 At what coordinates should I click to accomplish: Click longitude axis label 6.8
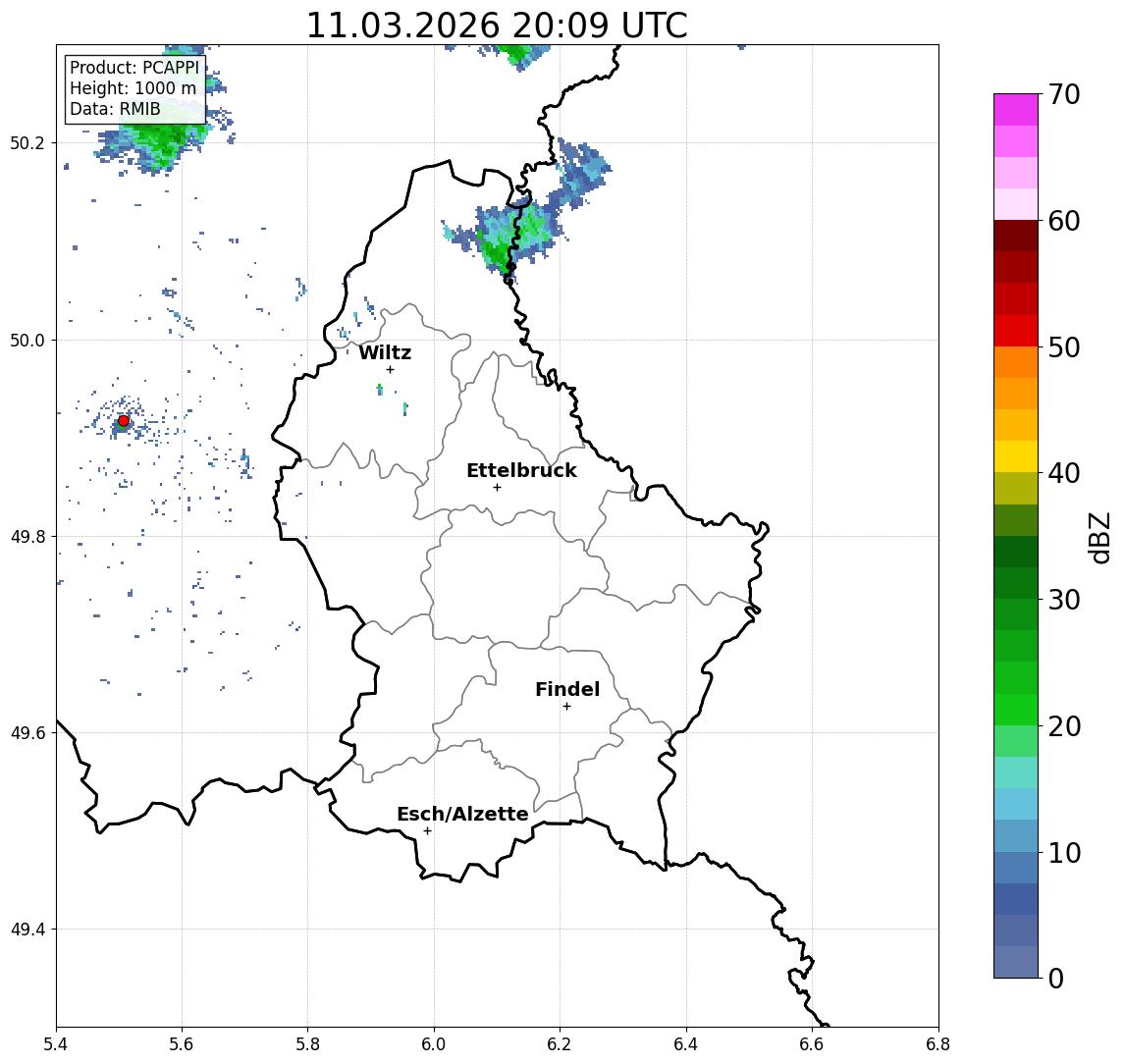937,1044
